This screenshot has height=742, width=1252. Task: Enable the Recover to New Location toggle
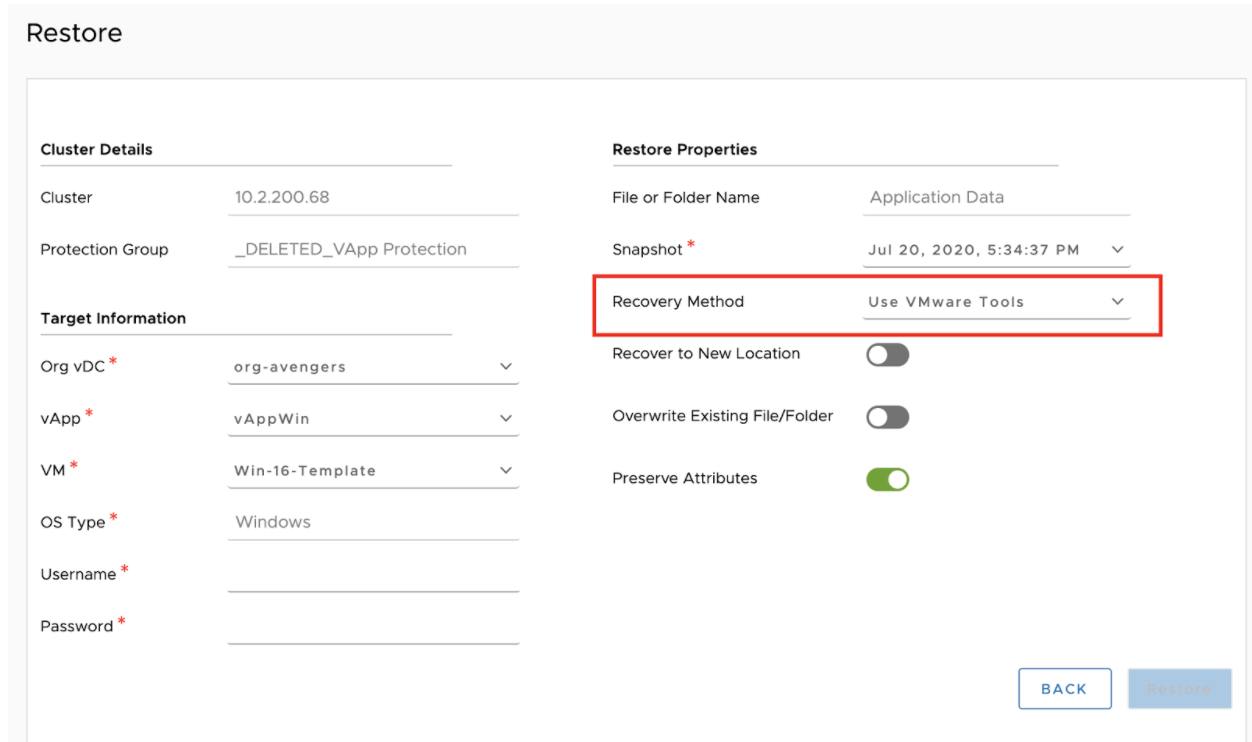tap(887, 355)
